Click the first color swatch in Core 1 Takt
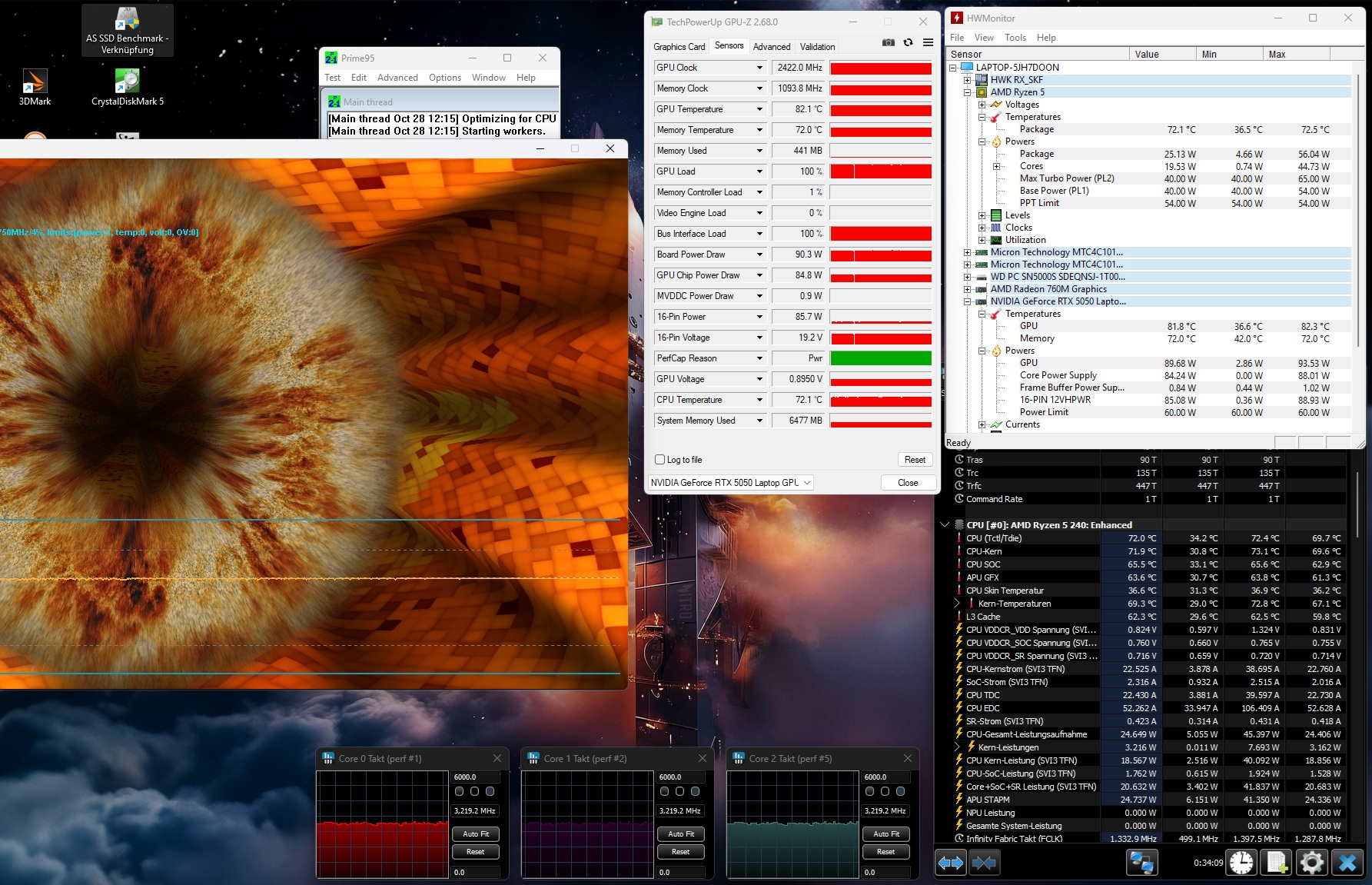 [664, 791]
